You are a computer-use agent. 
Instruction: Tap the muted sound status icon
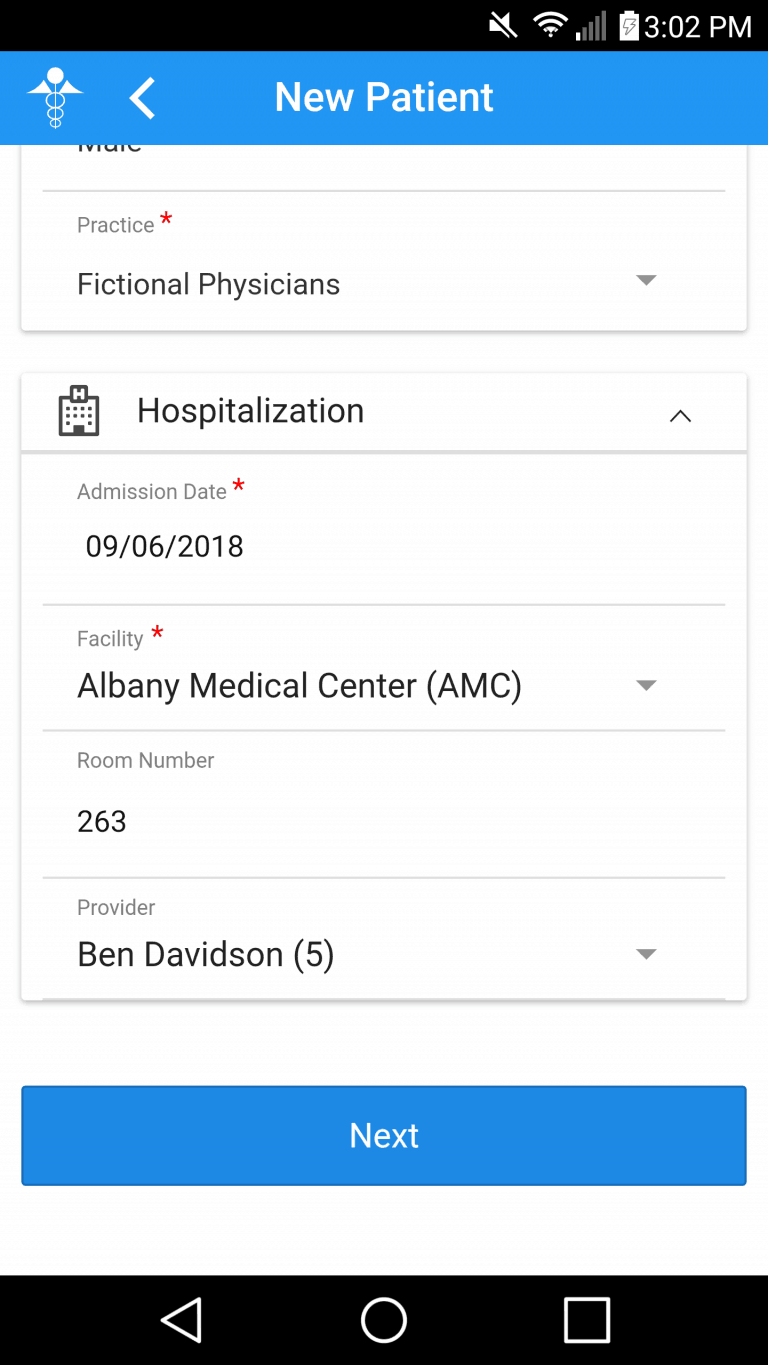click(503, 25)
